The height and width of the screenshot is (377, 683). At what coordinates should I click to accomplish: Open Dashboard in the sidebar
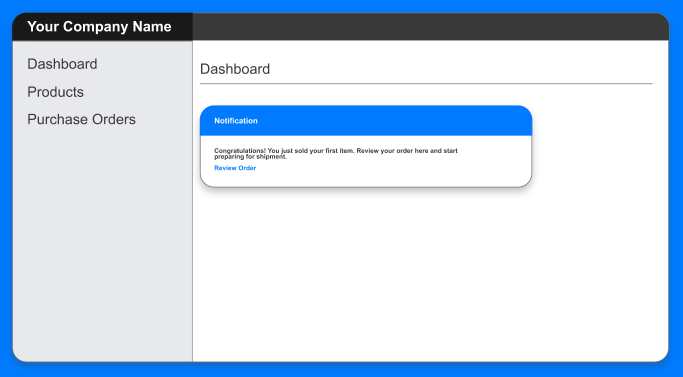tap(62, 64)
